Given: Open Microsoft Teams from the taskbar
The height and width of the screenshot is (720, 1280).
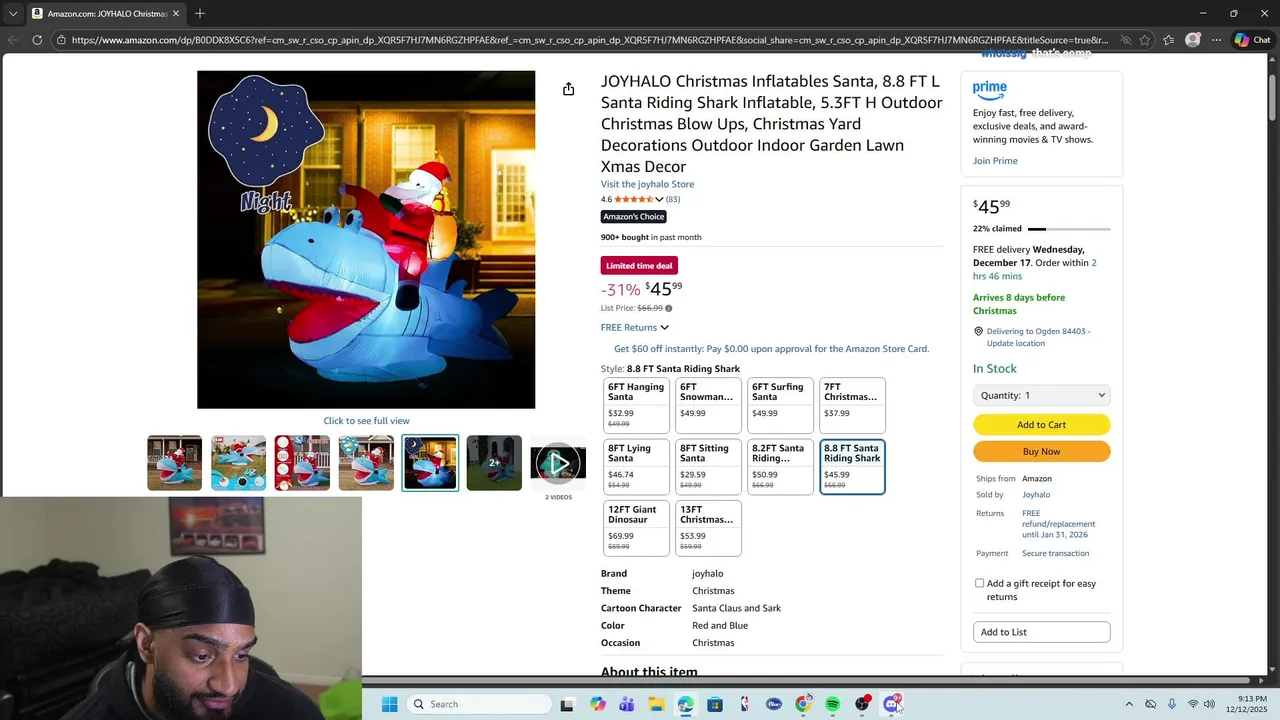Looking at the screenshot, I should 626,704.
